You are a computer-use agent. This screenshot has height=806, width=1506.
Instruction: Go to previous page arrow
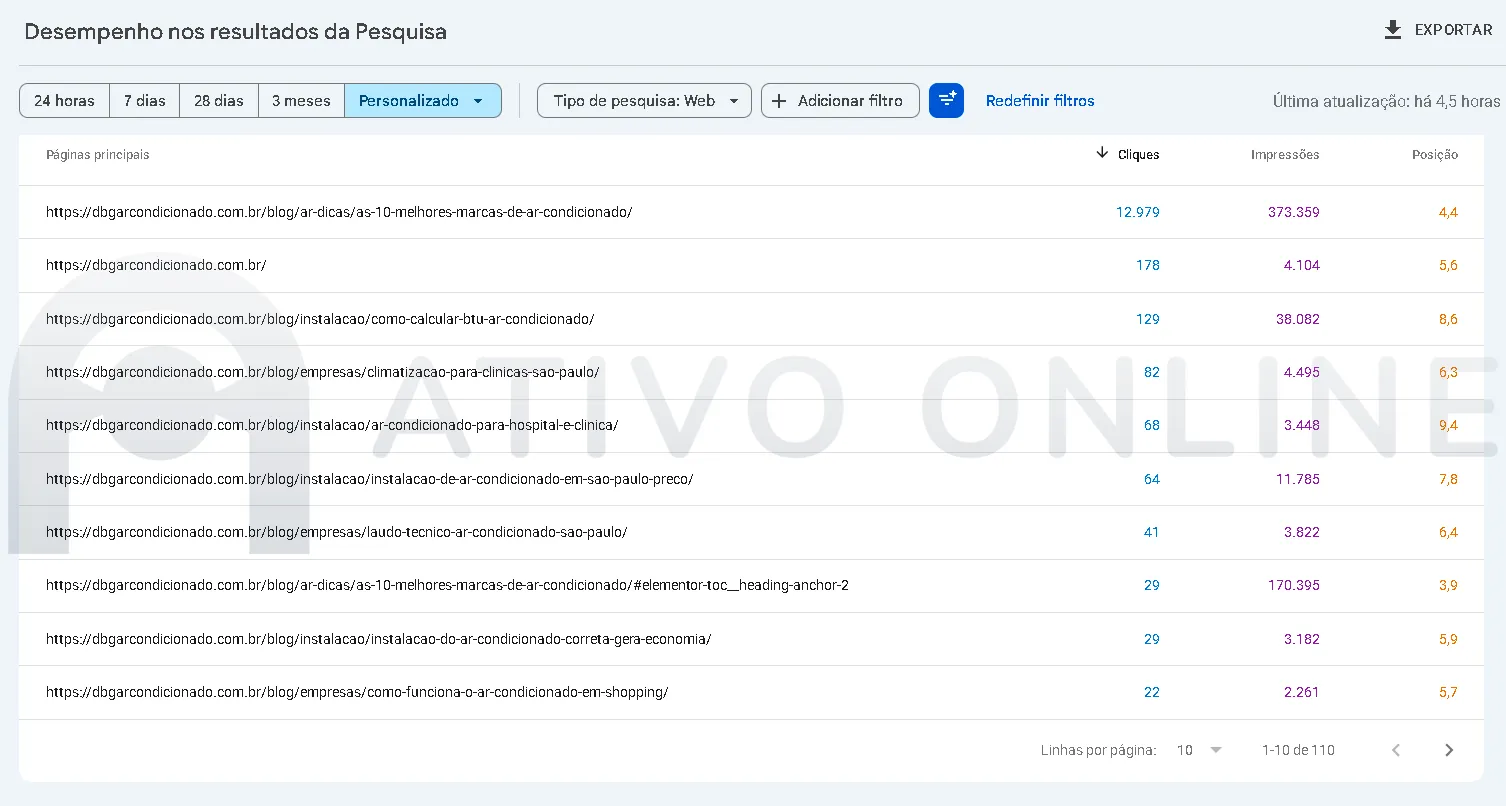click(x=1396, y=750)
